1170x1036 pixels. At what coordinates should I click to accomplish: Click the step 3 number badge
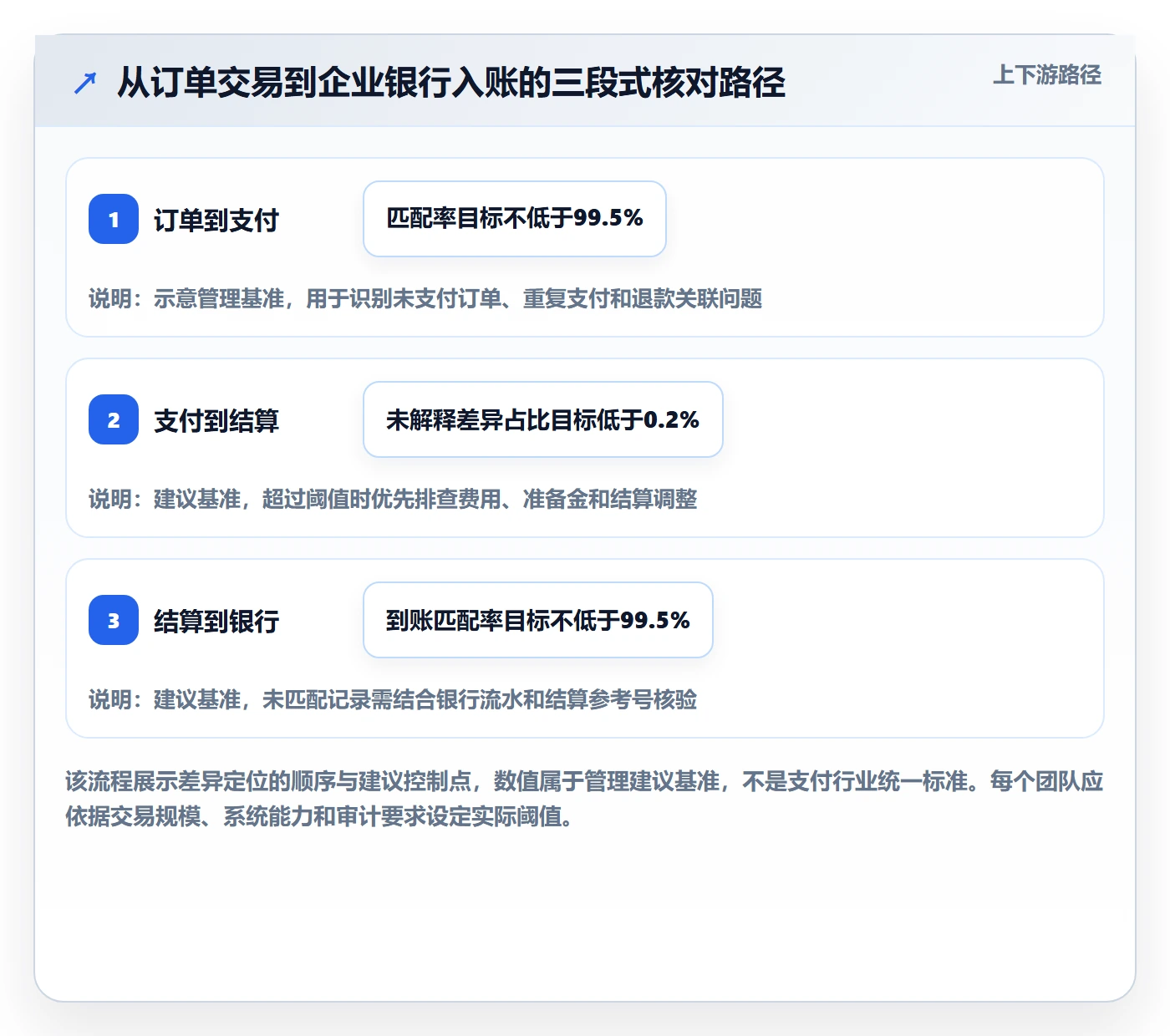tap(114, 620)
